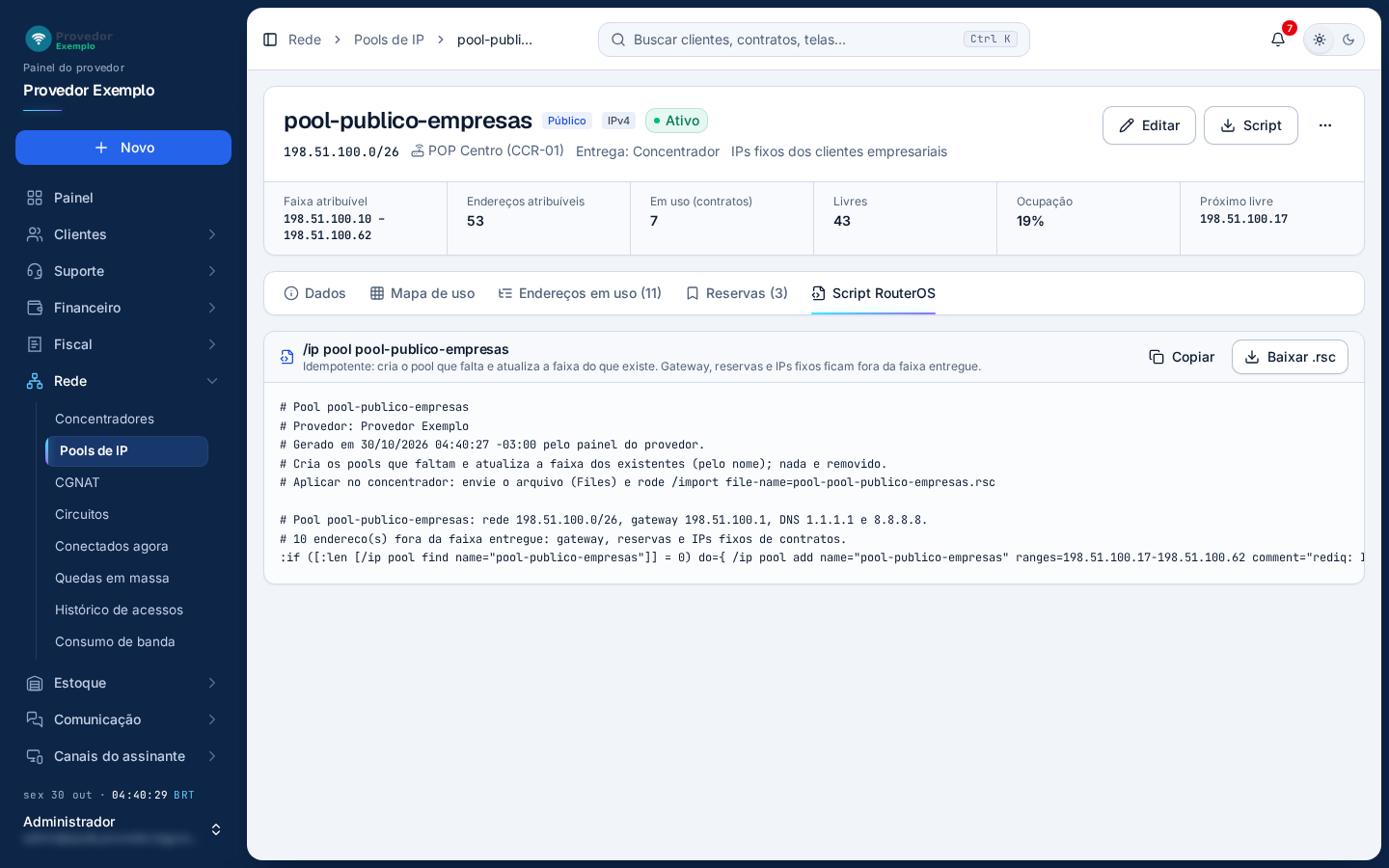Click the Clientes people icon
This screenshot has height=868, width=1389.
[35, 234]
